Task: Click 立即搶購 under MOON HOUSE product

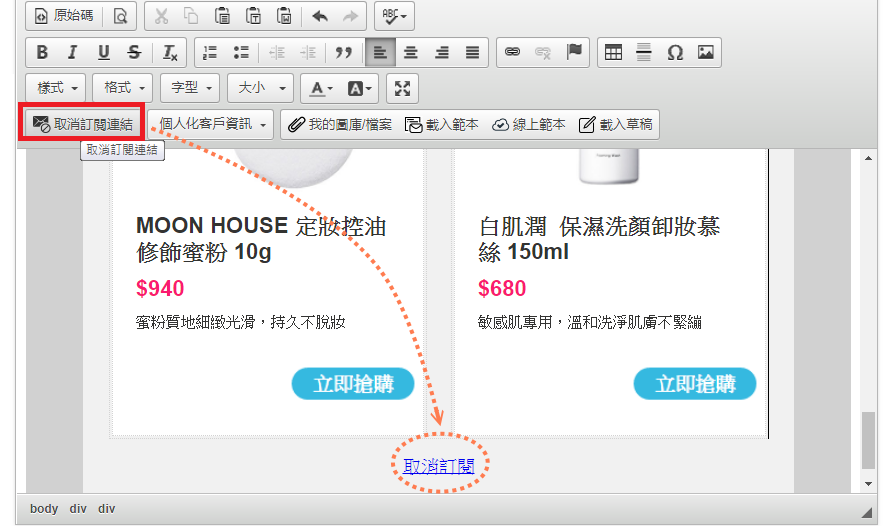Action: [x=353, y=384]
